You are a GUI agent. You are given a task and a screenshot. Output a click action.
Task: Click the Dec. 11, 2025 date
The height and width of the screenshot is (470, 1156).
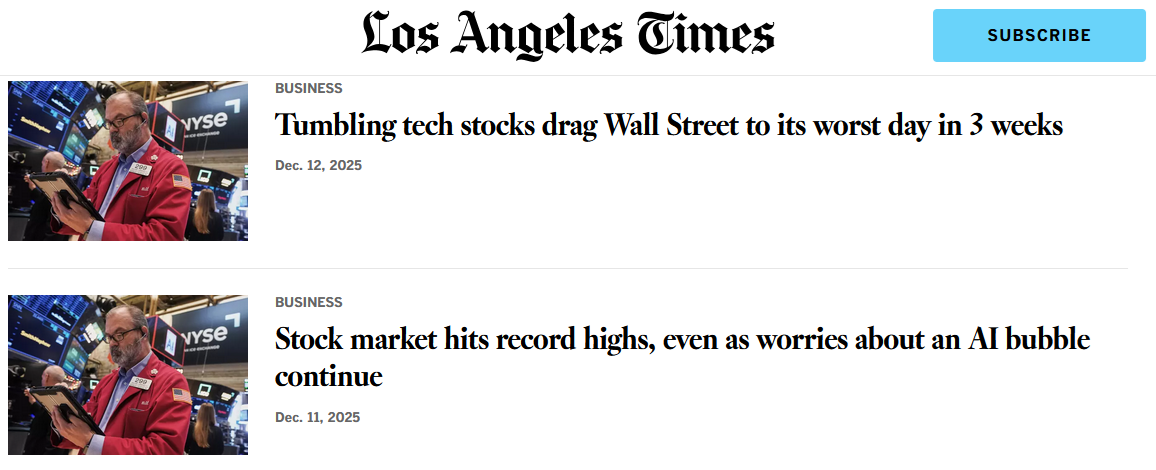(x=317, y=417)
